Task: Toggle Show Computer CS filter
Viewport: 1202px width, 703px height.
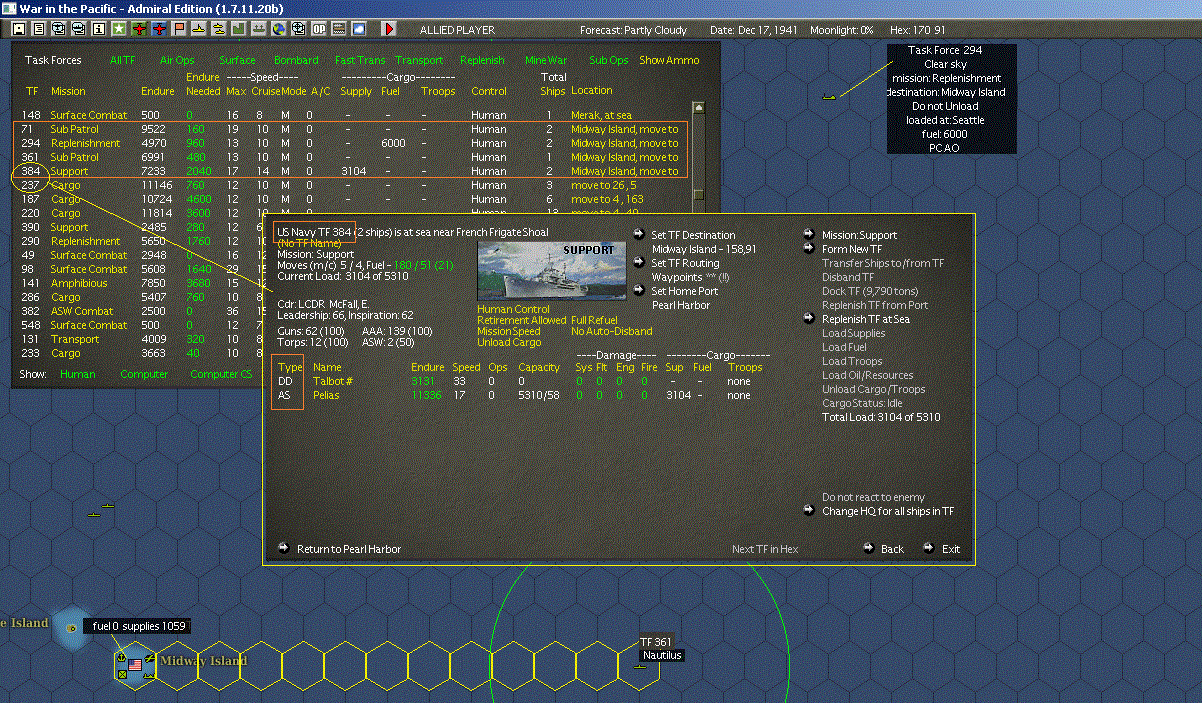Action: [221, 374]
